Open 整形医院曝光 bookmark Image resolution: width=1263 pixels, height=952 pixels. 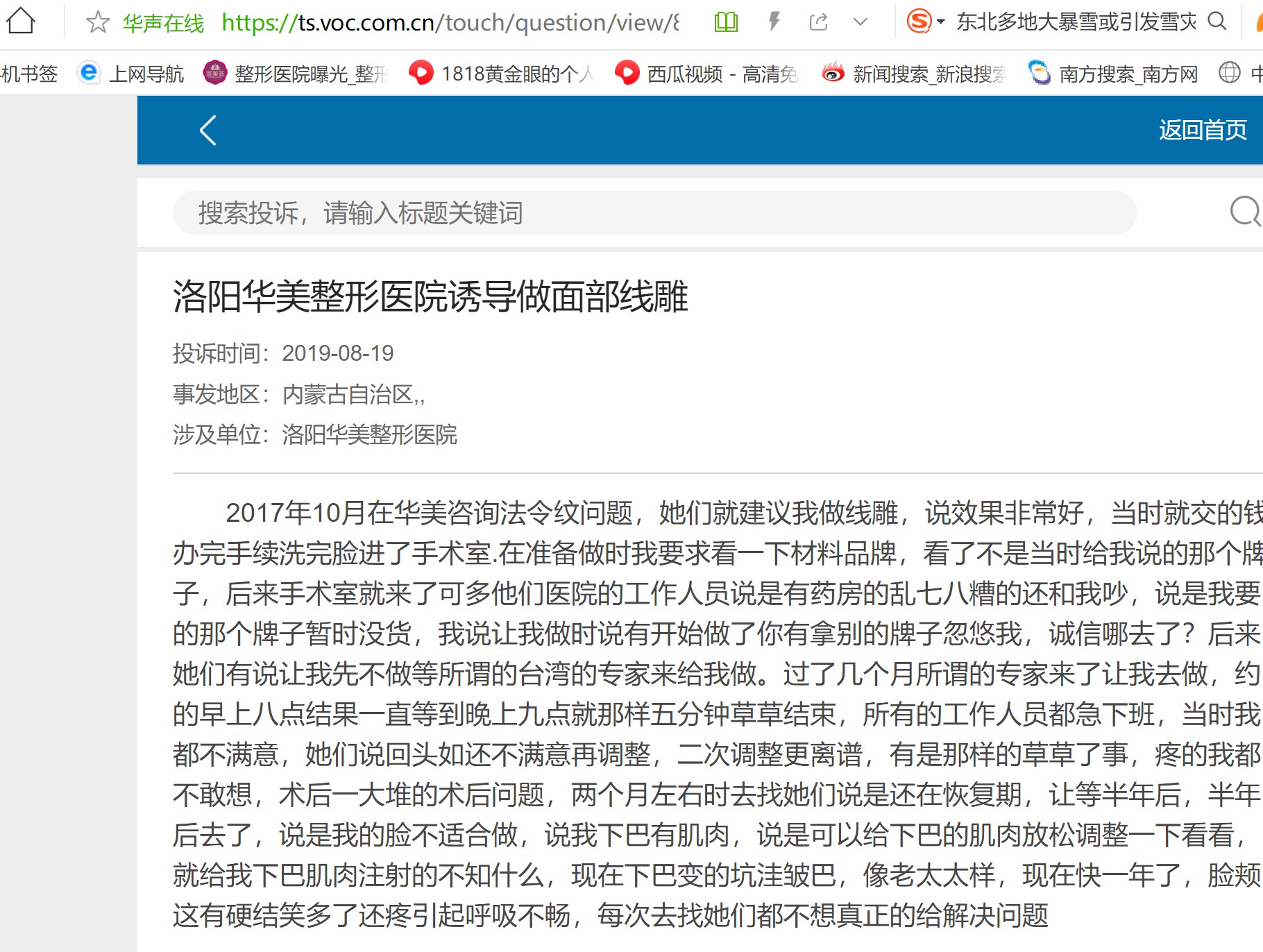296,73
